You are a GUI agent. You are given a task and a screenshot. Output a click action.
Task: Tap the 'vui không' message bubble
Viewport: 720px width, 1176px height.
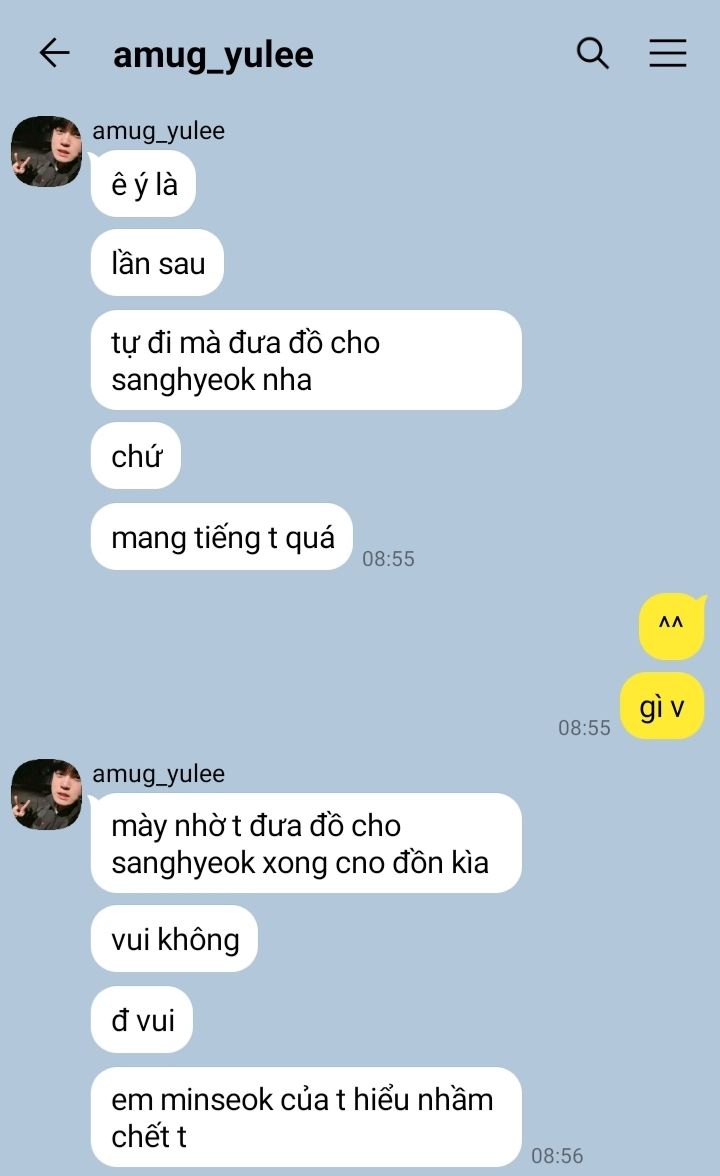pos(174,939)
